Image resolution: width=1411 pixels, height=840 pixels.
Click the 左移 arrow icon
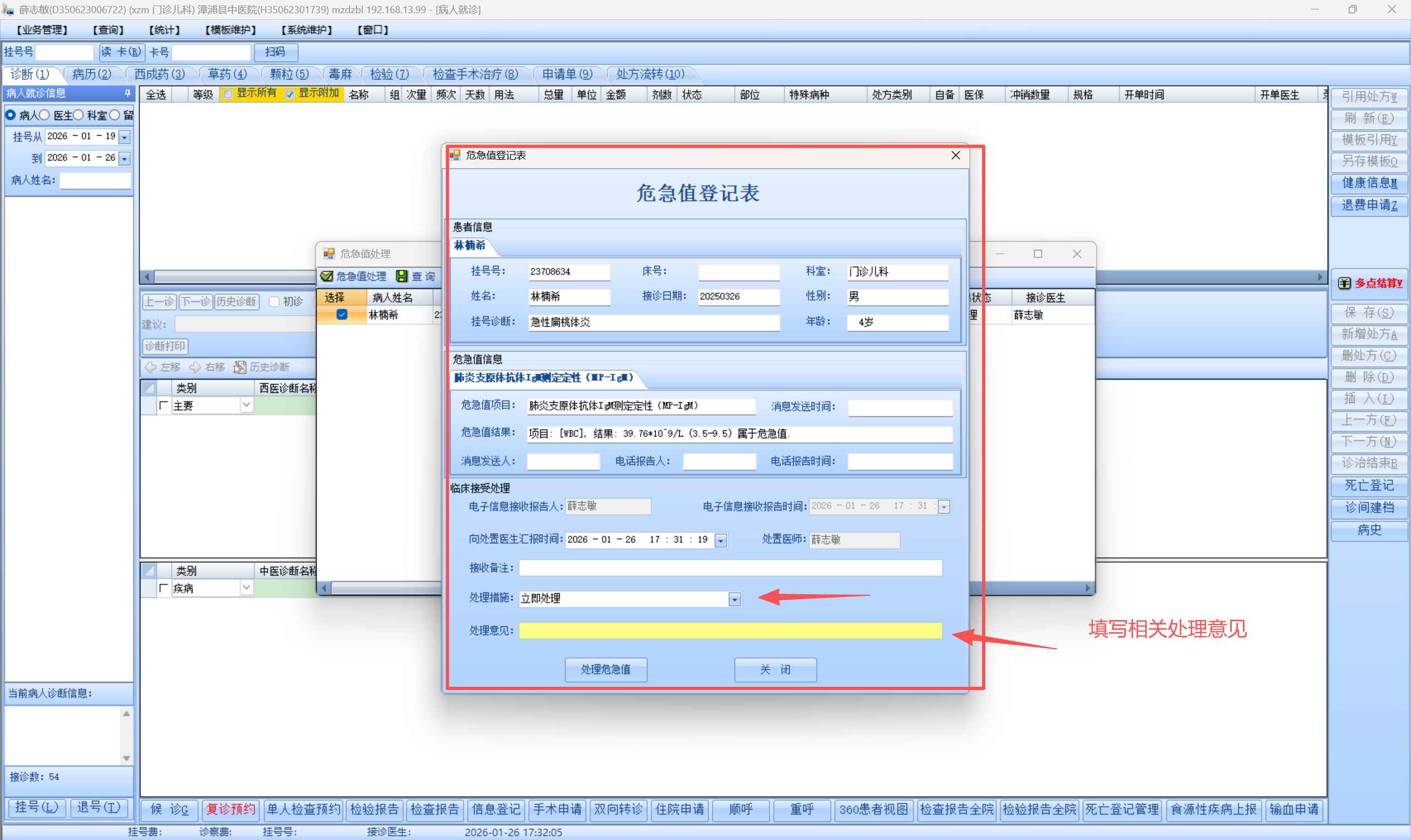pos(151,367)
